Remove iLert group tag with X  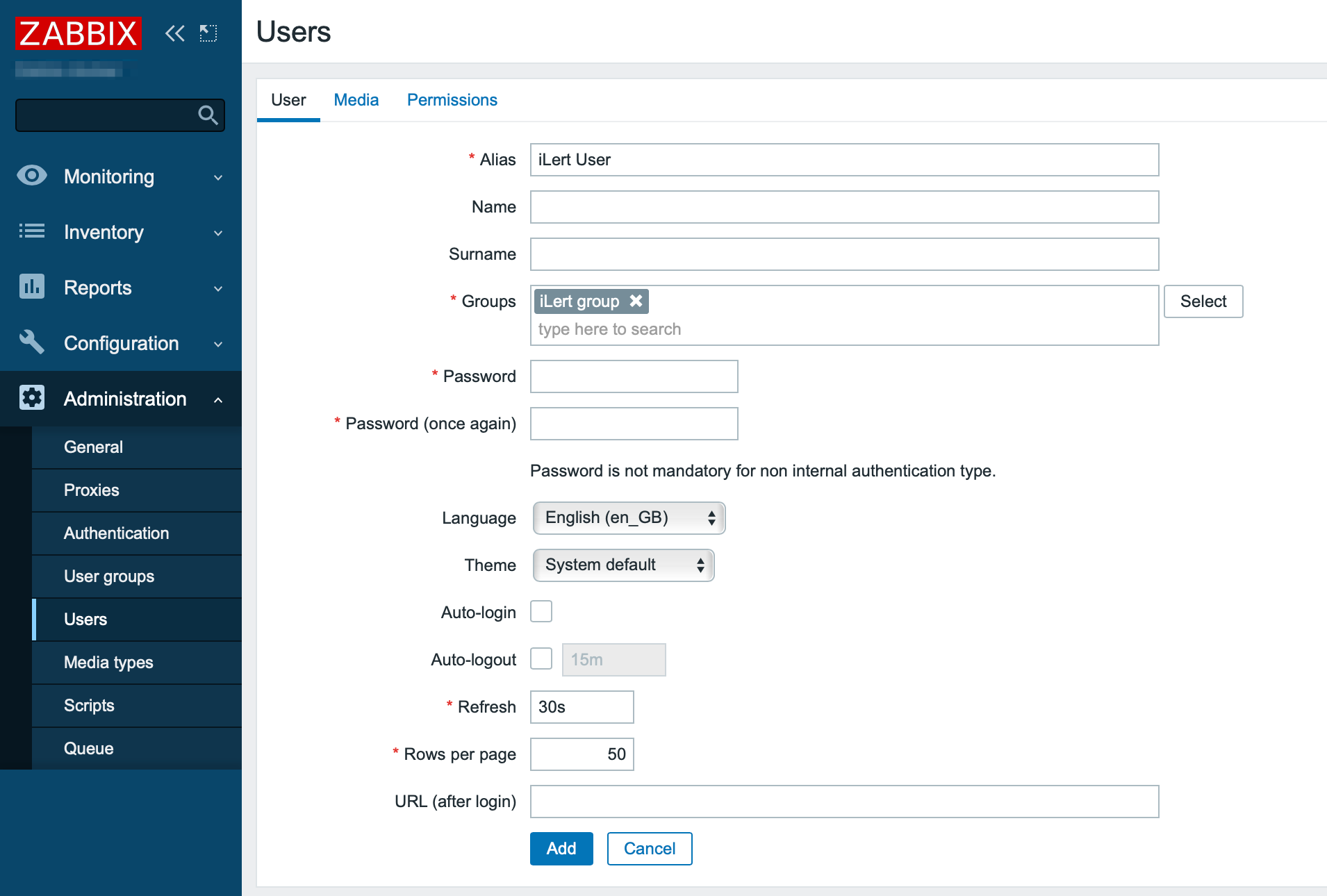tap(636, 301)
